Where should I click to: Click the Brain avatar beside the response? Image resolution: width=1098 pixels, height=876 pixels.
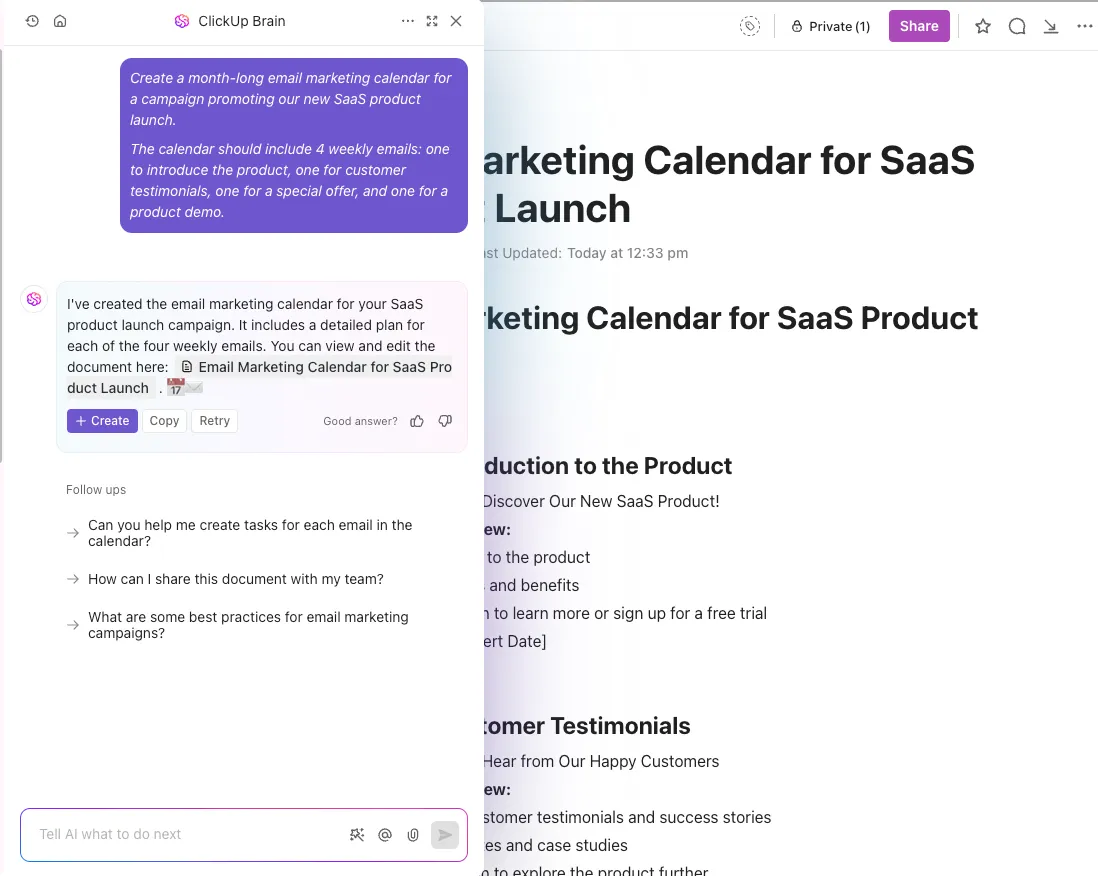pos(34,300)
